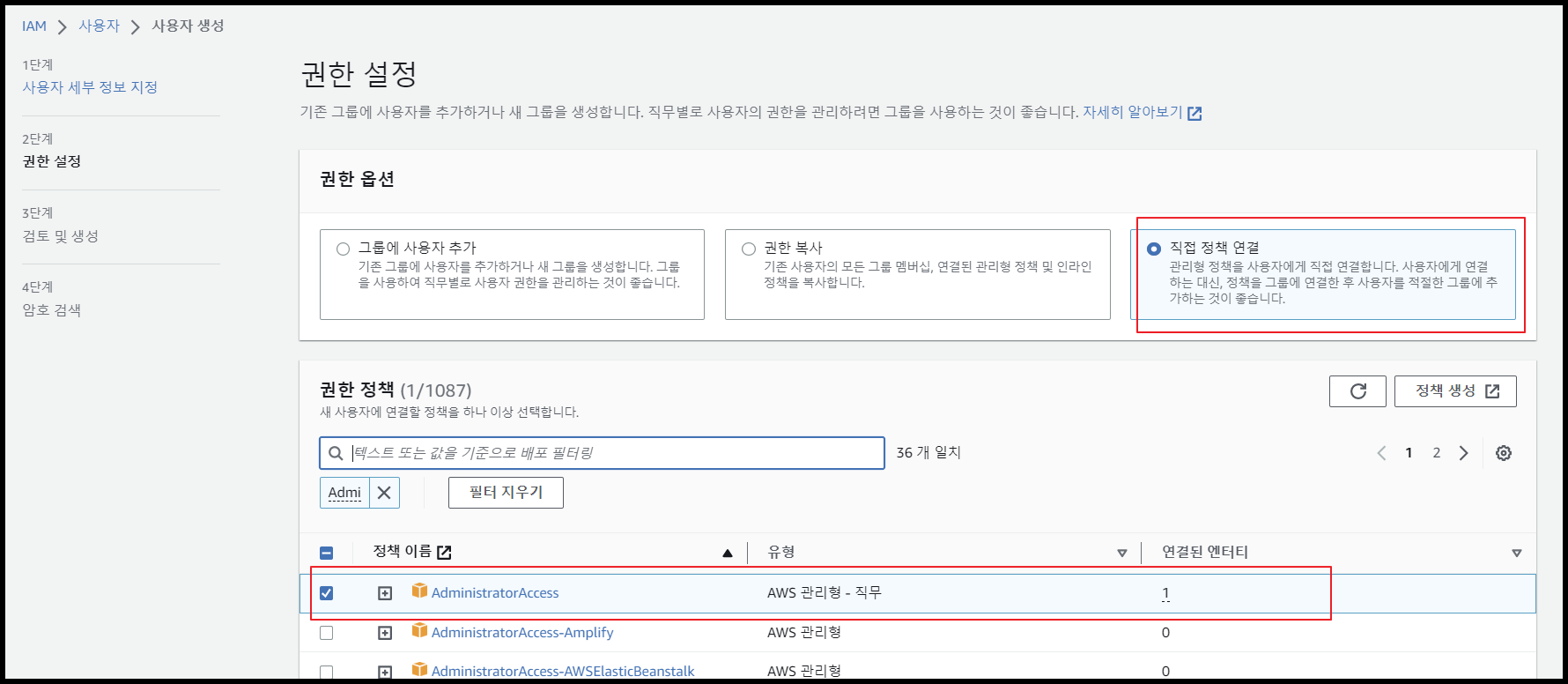
Task: Click the Admi filter token text
Action: click(344, 493)
